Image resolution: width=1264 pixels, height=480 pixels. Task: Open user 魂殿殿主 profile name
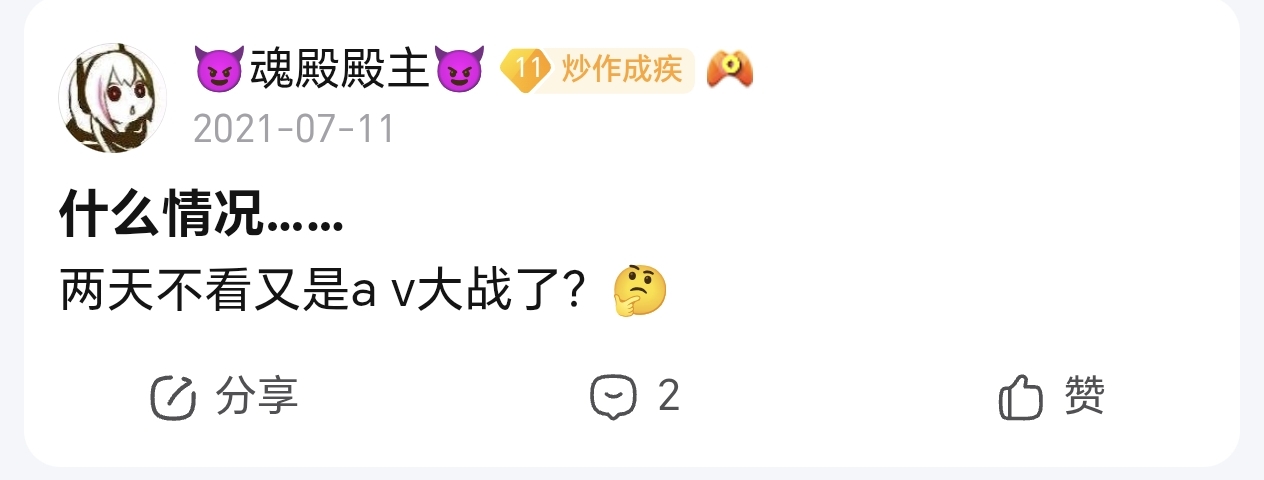point(339,69)
